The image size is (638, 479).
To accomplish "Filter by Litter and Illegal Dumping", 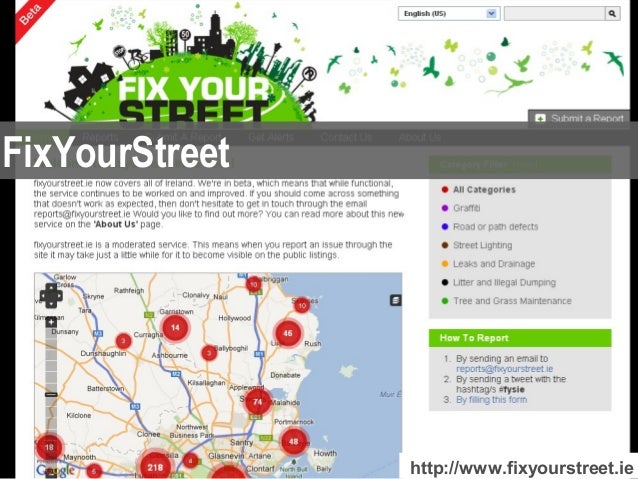I will click(x=504, y=282).
